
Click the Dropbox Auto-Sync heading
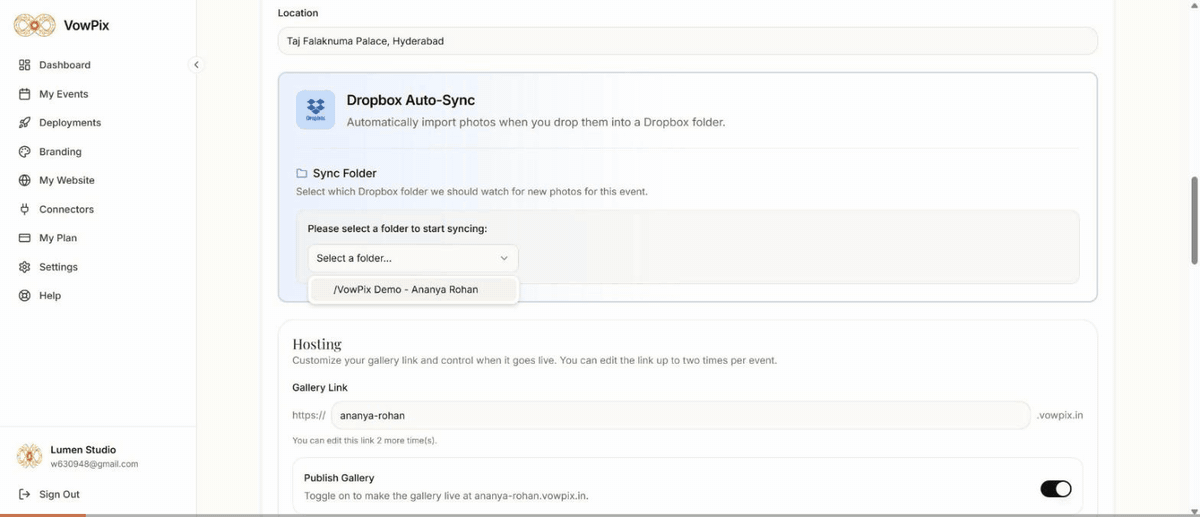pos(410,100)
